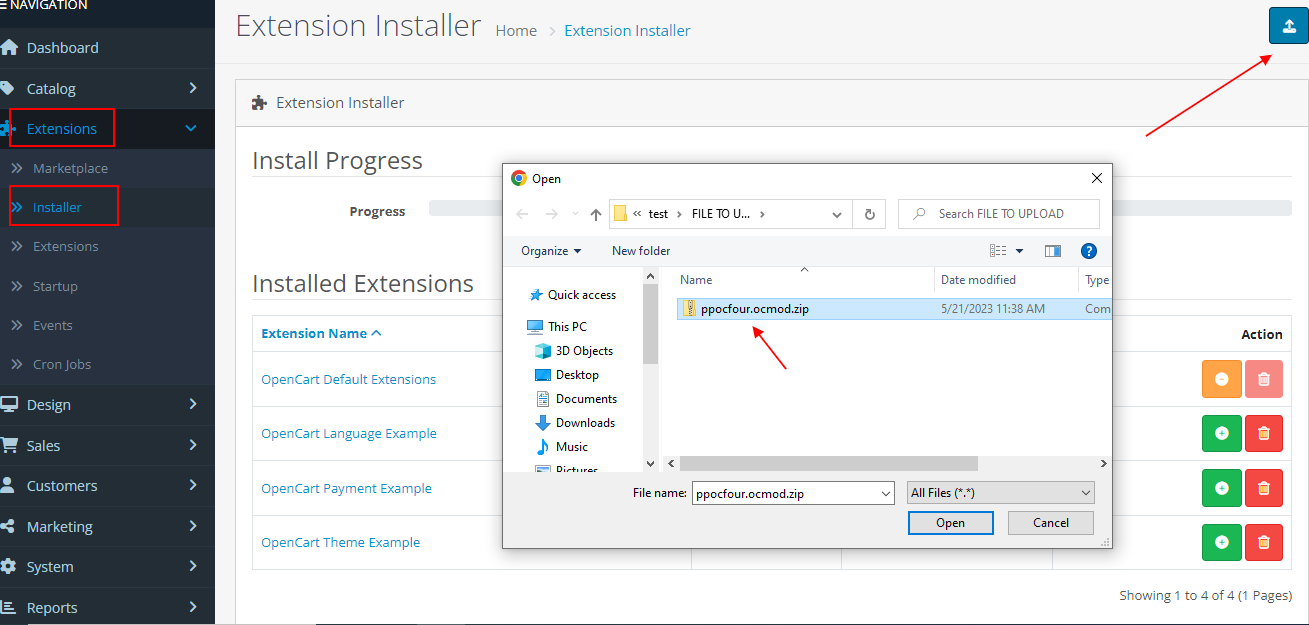Select the ppocfour.ocmod.zip file
Viewport: 1309px width, 625px height.
pyautogui.click(x=893, y=309)
